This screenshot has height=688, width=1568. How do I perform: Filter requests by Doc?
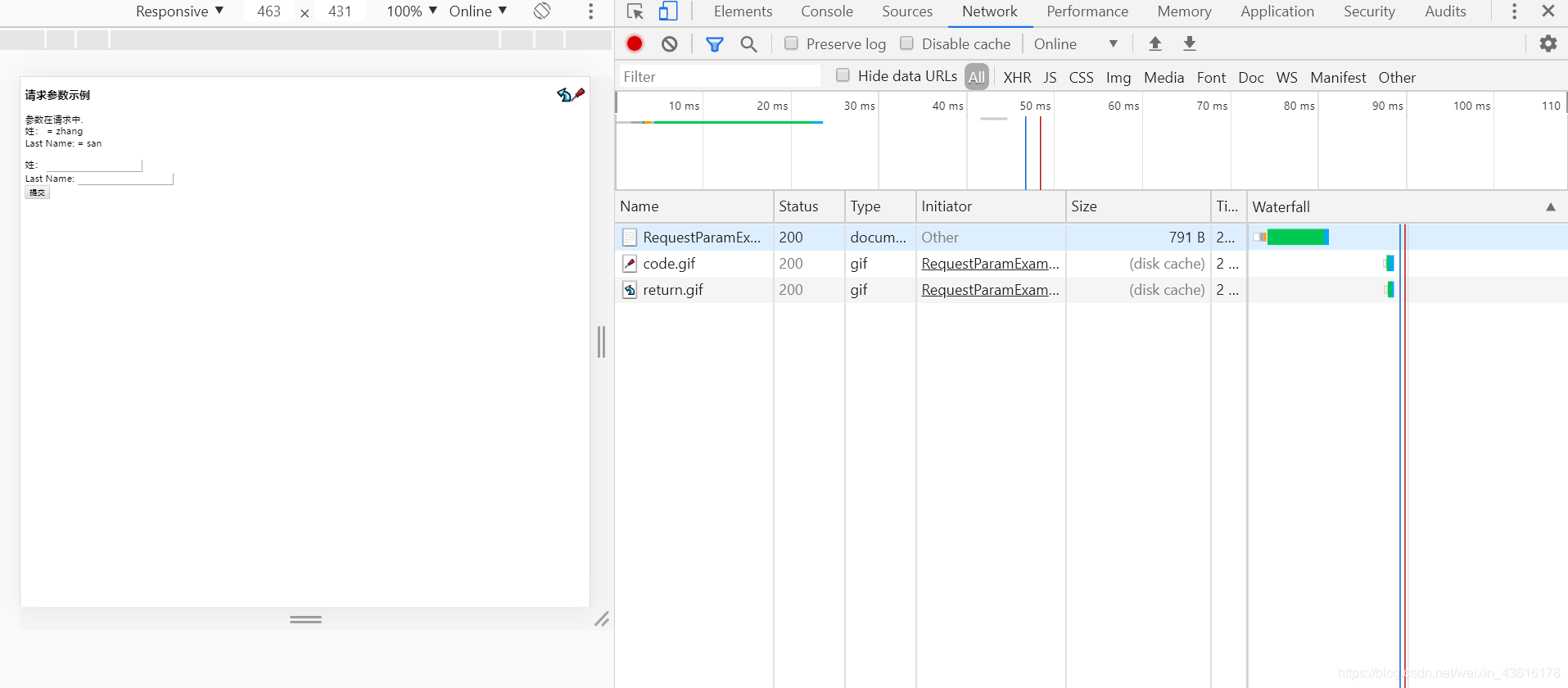pos(1251,78)
